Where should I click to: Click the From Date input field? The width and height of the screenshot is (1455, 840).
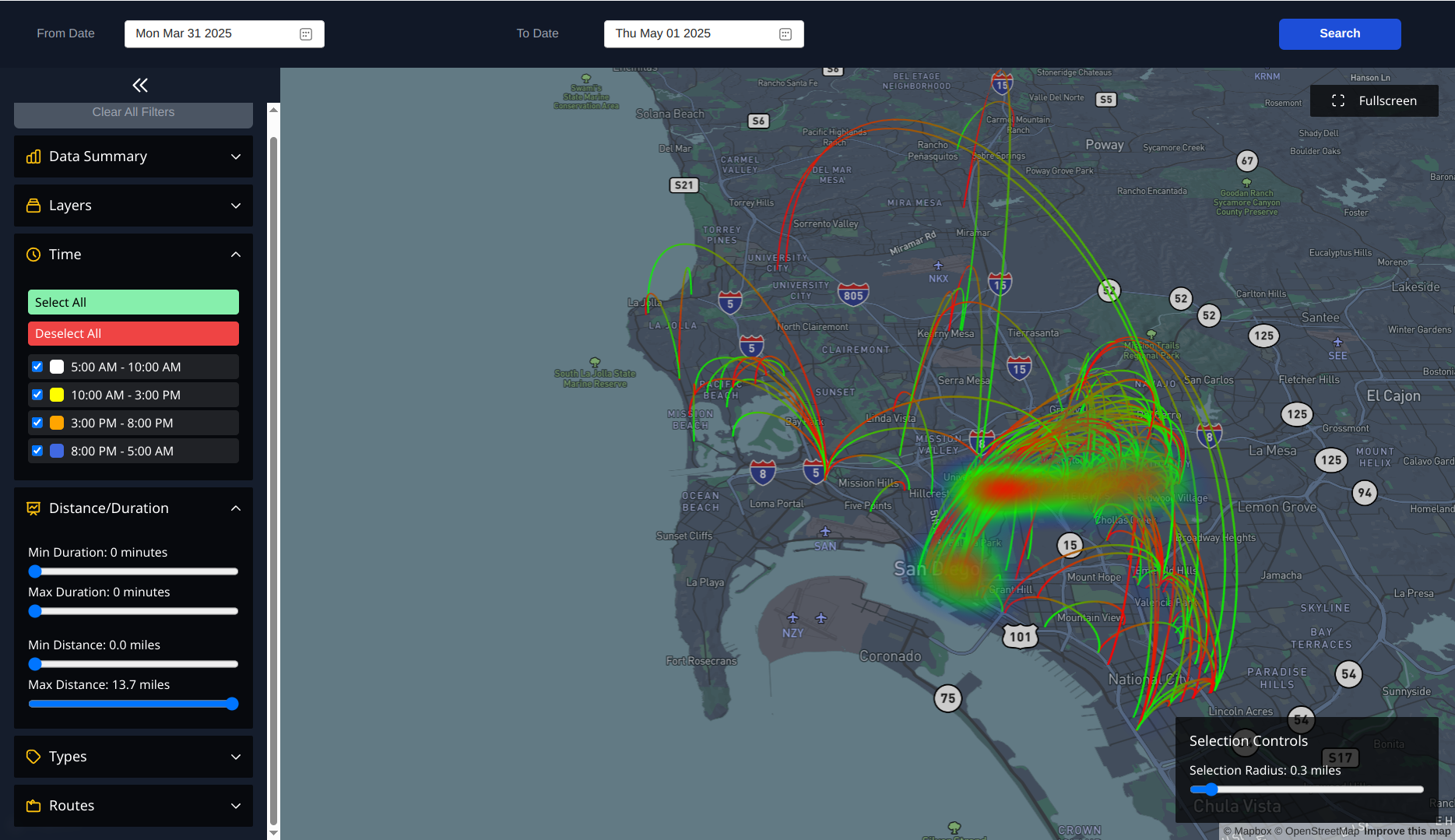(x=210, y=34)
